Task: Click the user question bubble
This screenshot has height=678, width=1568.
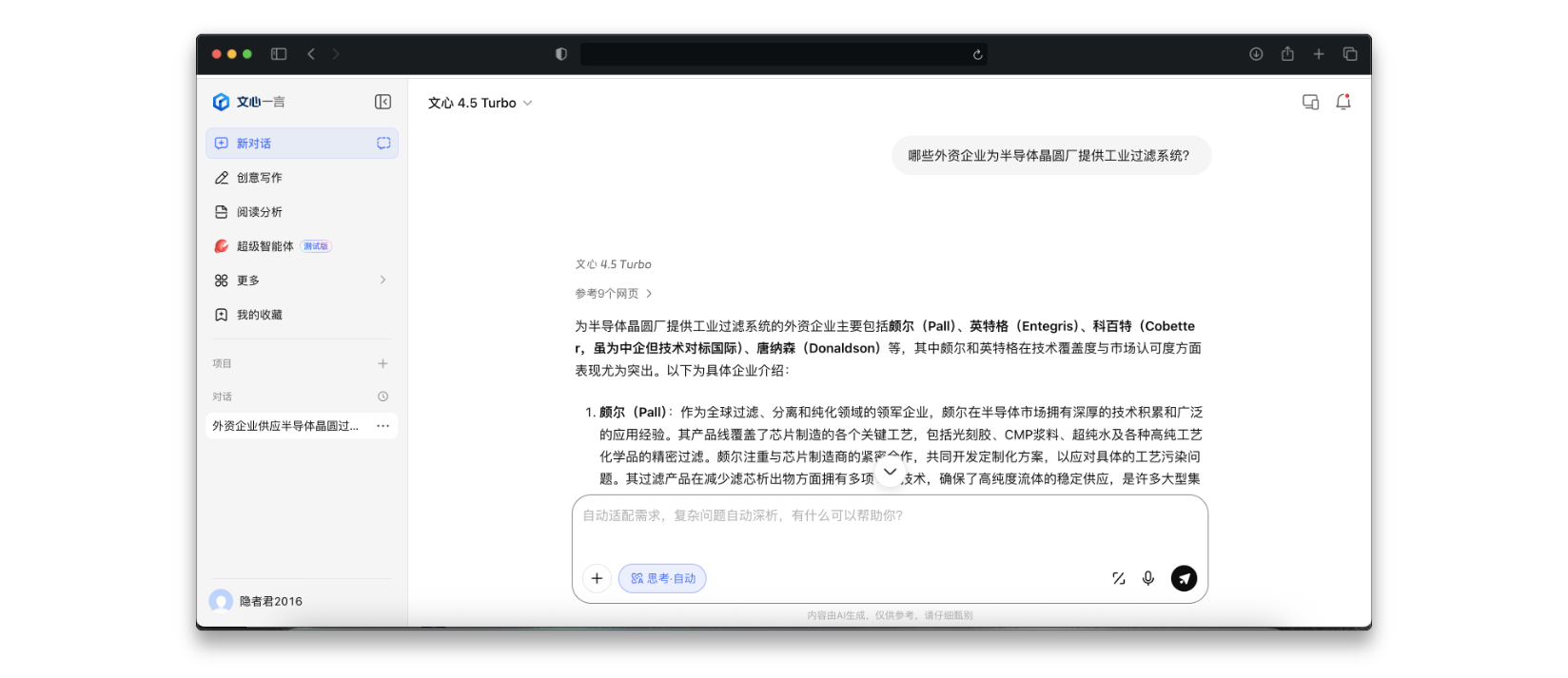Action: pos(1050,156)
